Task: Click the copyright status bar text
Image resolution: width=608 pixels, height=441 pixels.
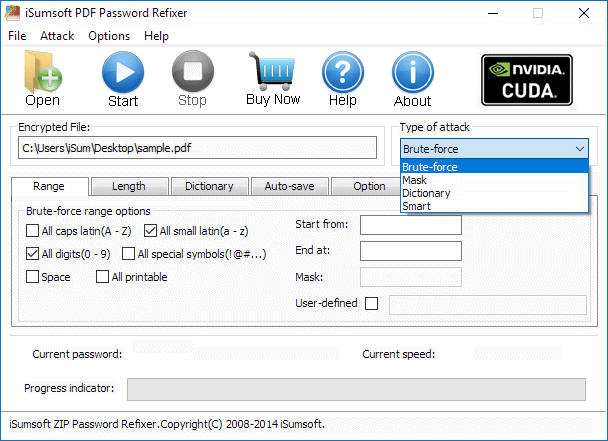Action: pos(167,424)
